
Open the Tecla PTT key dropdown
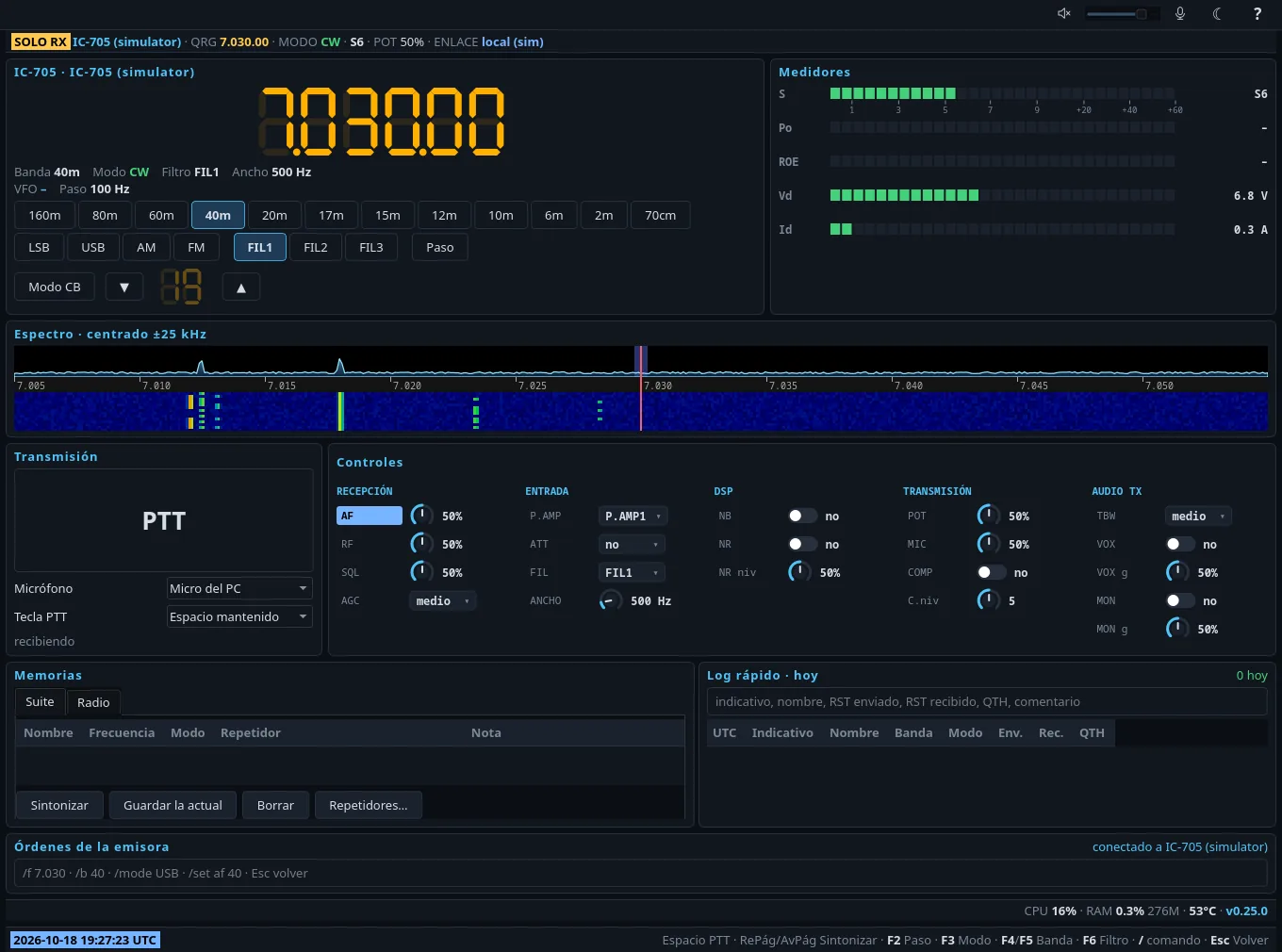pos(239,616)
